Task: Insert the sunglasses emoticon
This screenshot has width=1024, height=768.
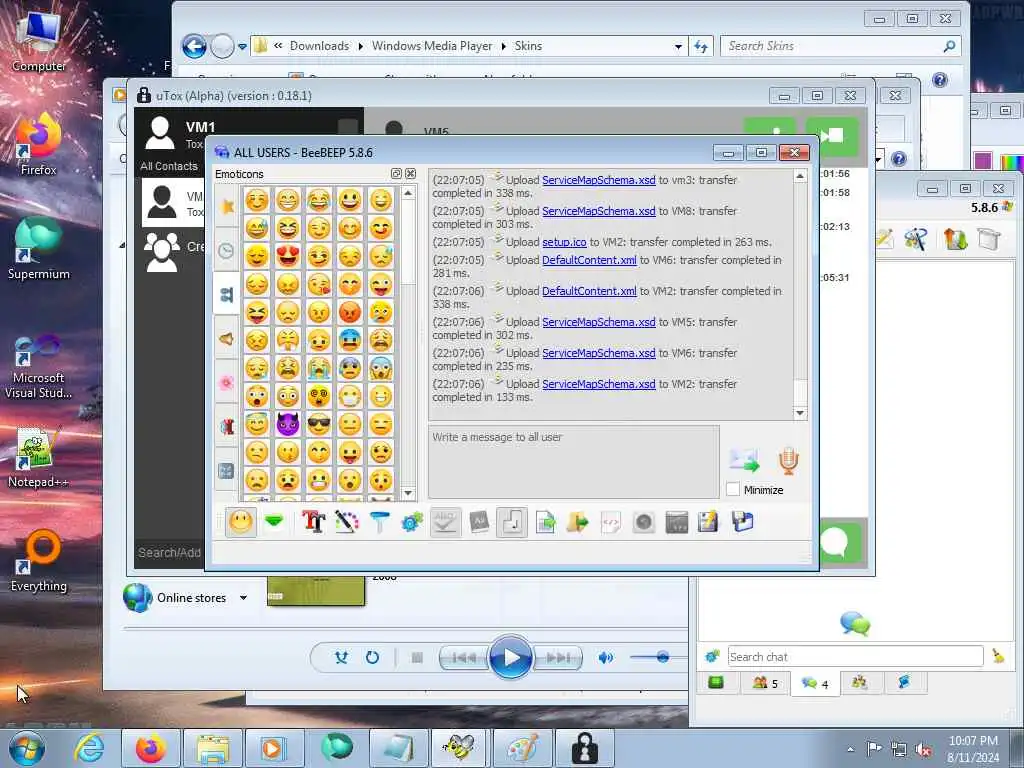Action: point(319,424)
